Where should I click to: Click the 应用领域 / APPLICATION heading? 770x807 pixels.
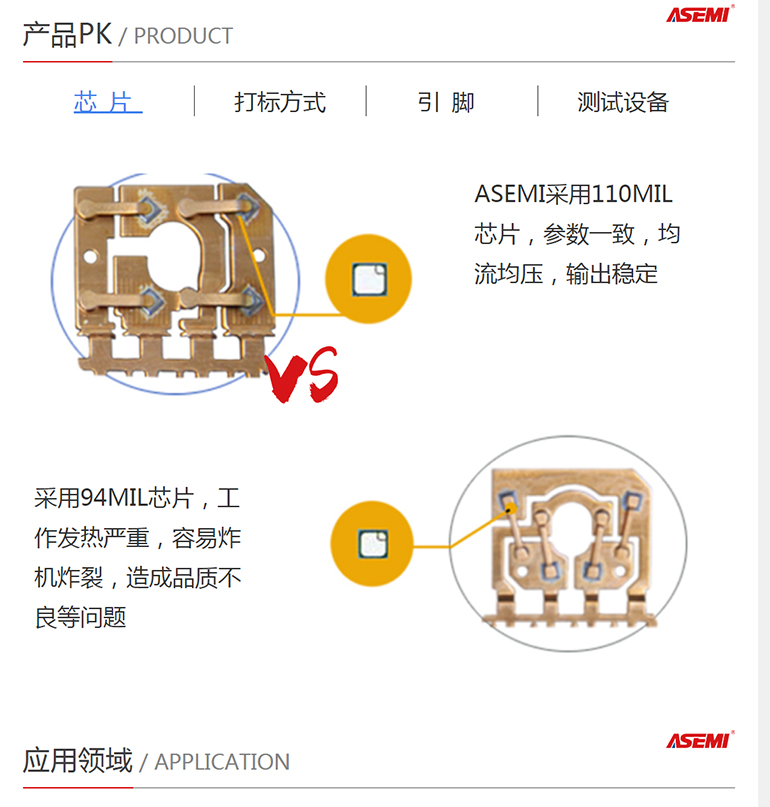pyautogui.click(x=156, y=761)
